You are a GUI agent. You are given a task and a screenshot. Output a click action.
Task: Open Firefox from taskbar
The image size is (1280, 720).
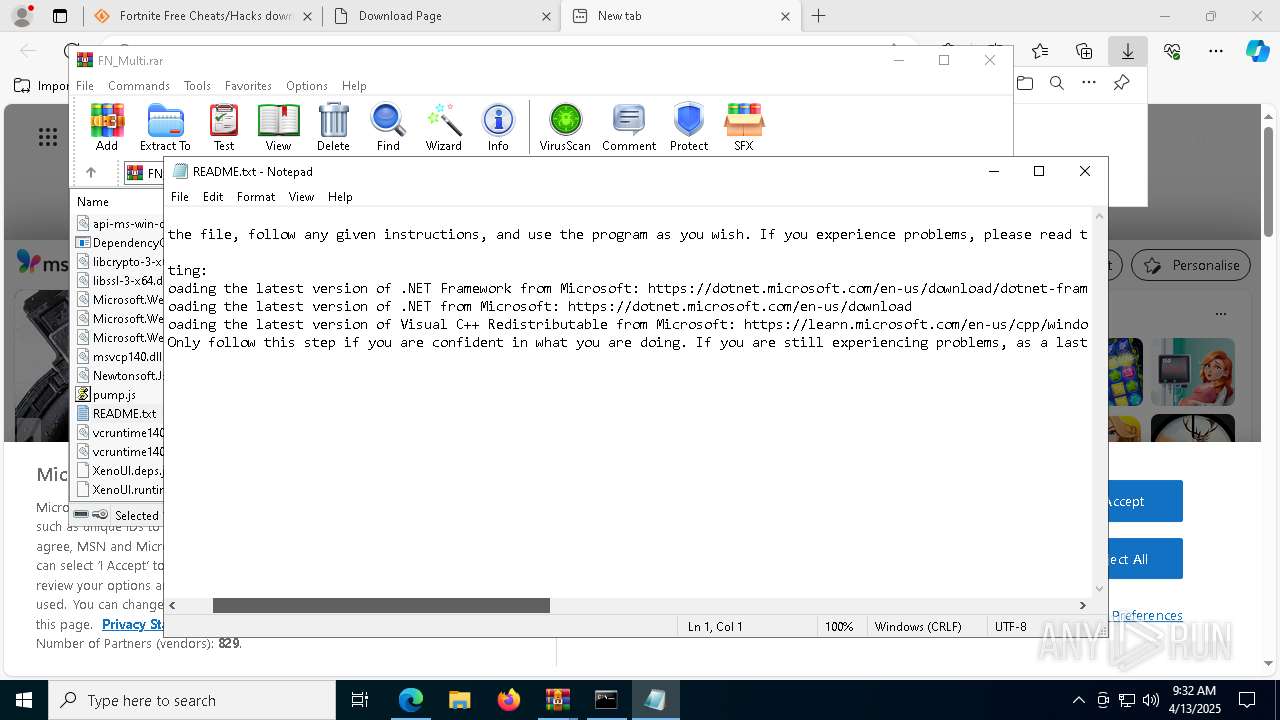508,700
